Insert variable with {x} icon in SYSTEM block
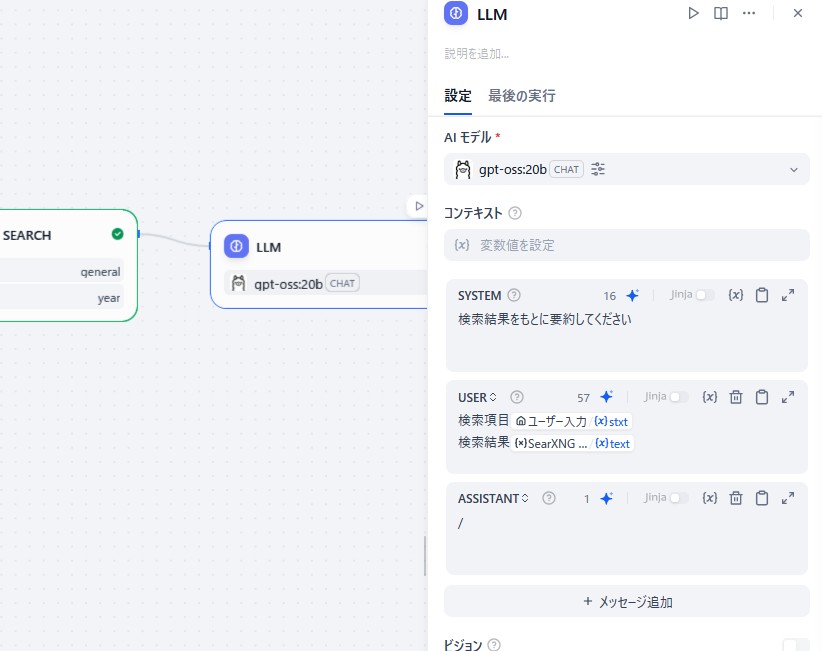 point(737,295)
